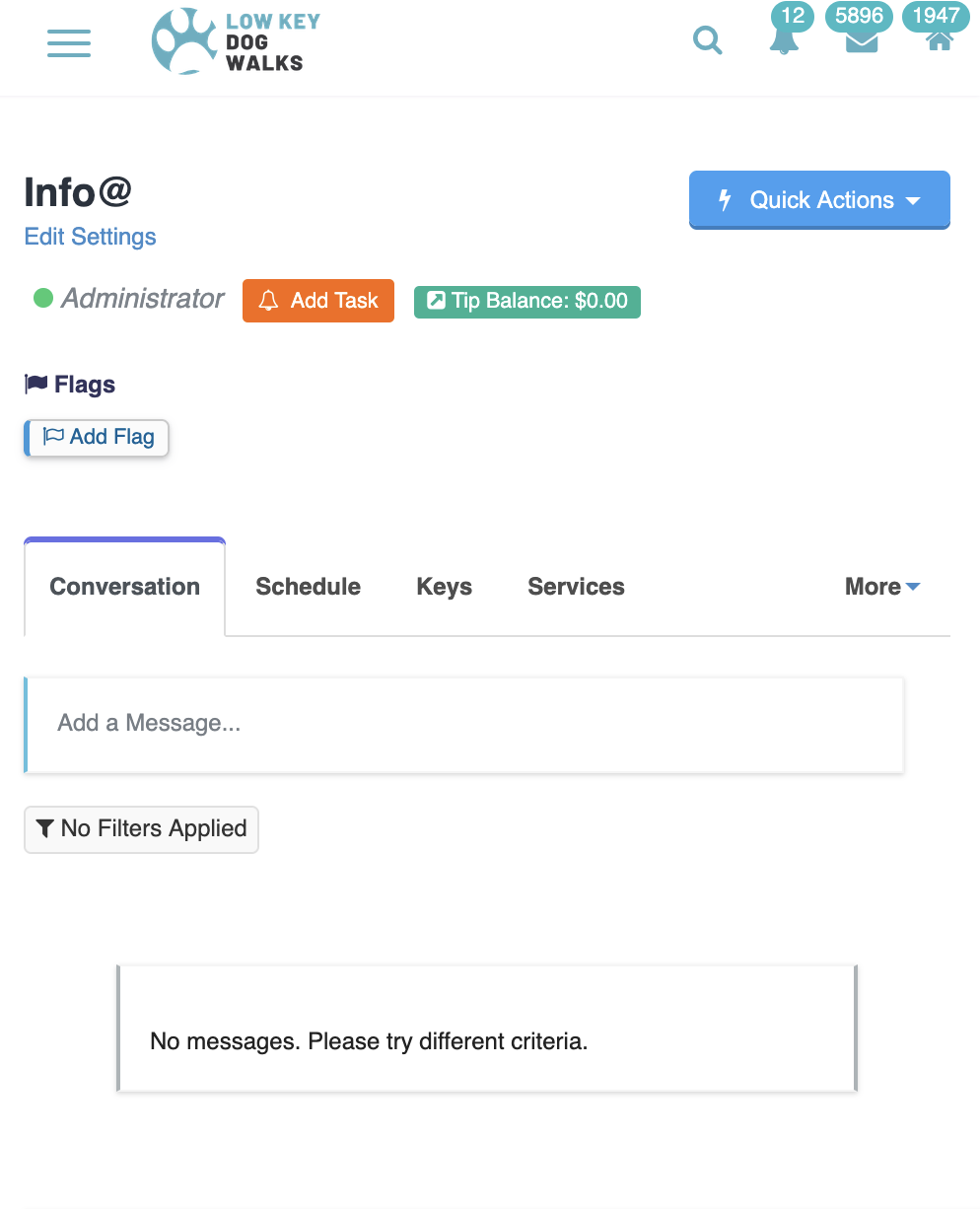Click the Flags heading flag icon
The image size is (980, 1209).
point(35,385)
